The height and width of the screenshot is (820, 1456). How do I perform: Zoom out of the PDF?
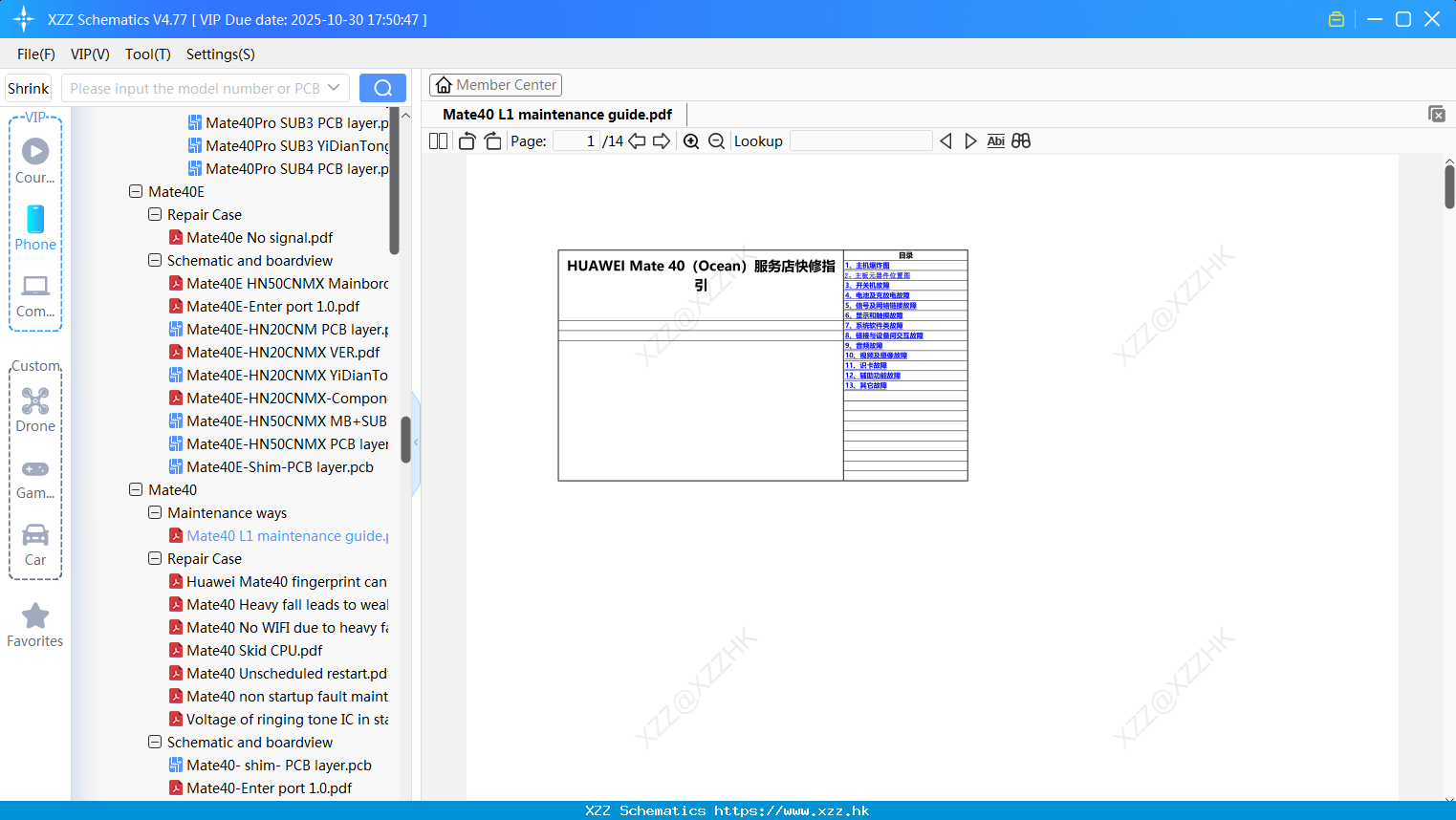pos(717,141)
